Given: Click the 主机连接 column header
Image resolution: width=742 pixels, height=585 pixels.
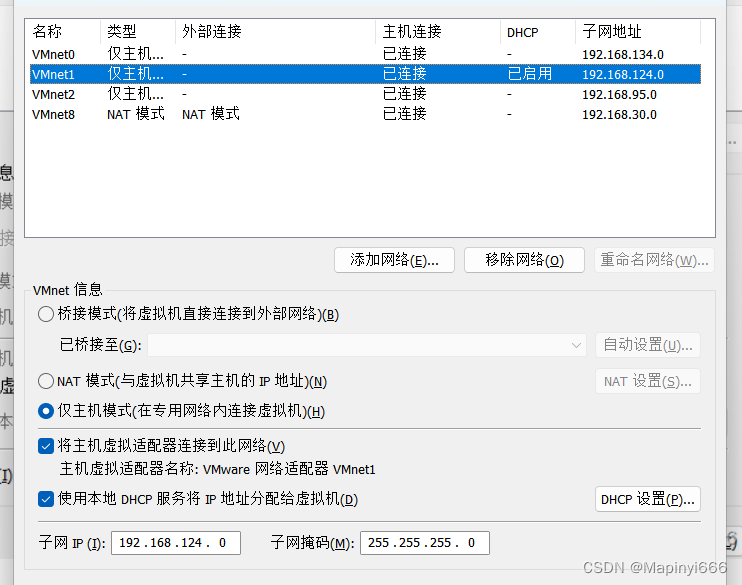Looking at the screenshot, I should click(438, 32).
